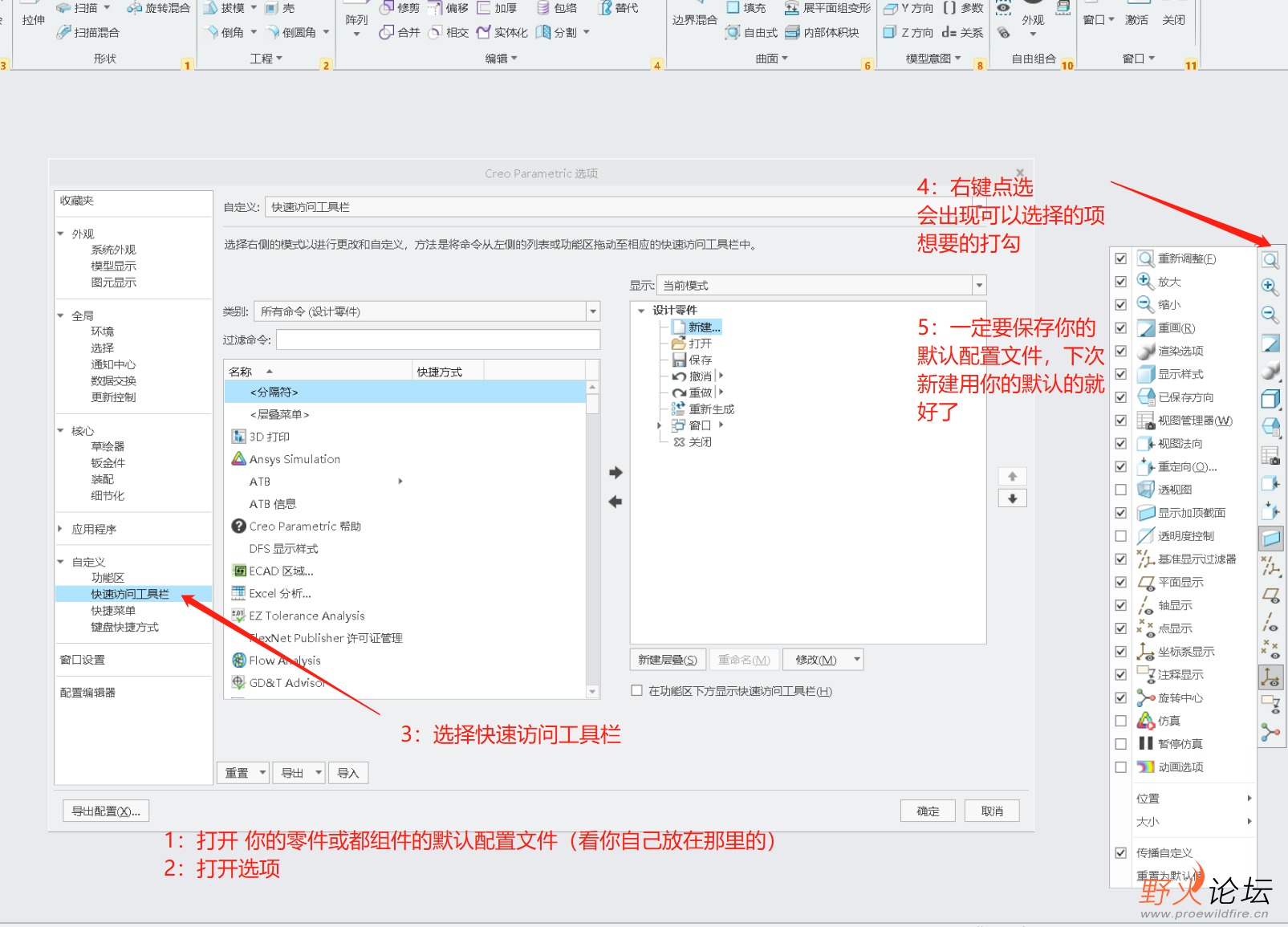The height and width of the screenshot is (927, 1288).
Task: Enable 在功能区下方显示快速访问工具栏 checkbox
Action: point(637,690)
